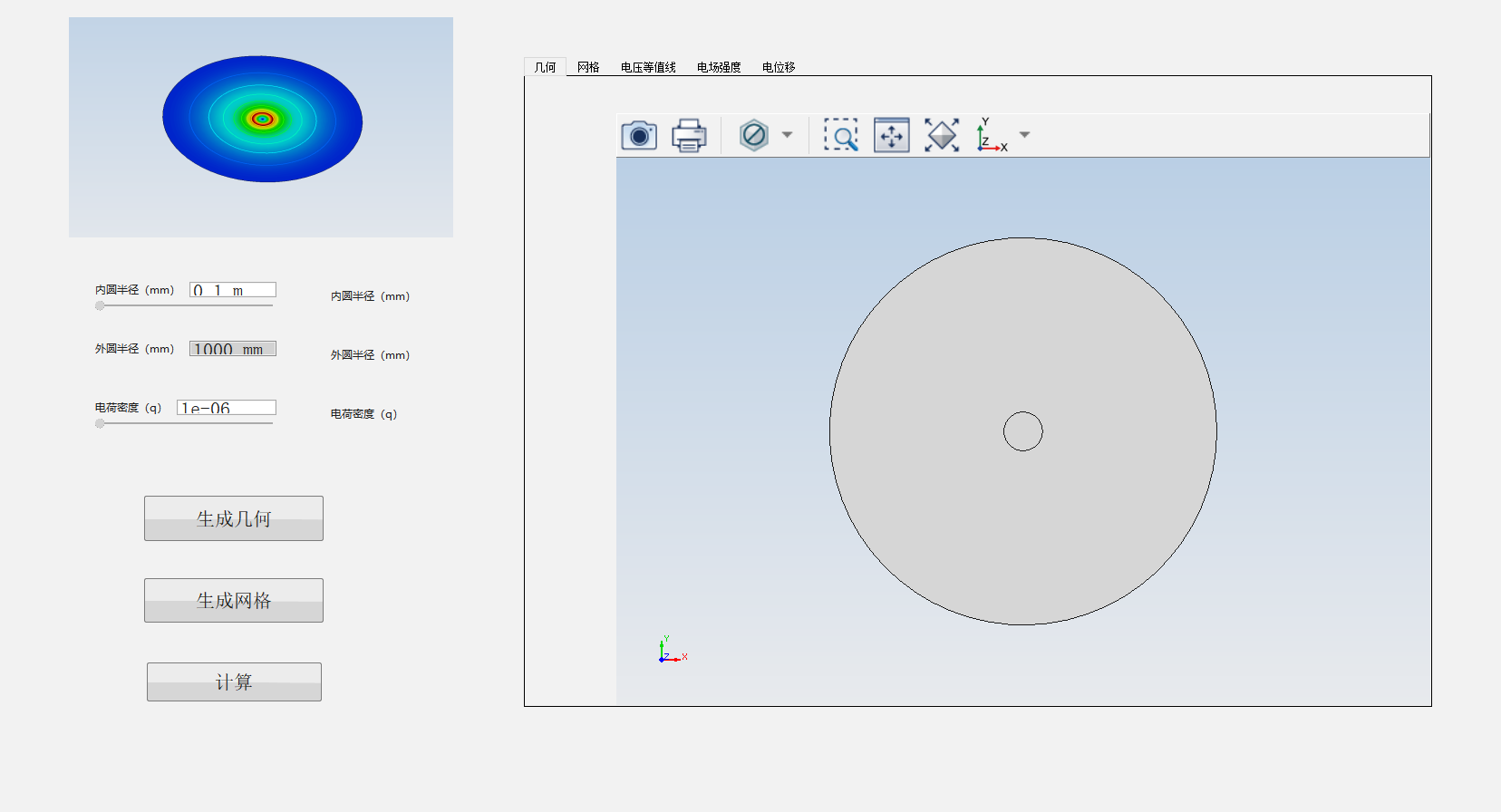Open the 电位移 tab

click(779, 67)
